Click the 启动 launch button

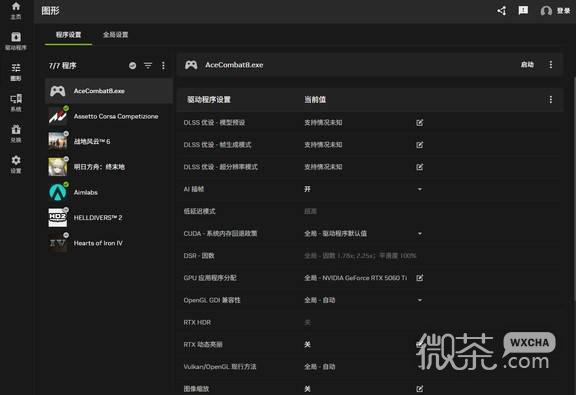point(527,65)
